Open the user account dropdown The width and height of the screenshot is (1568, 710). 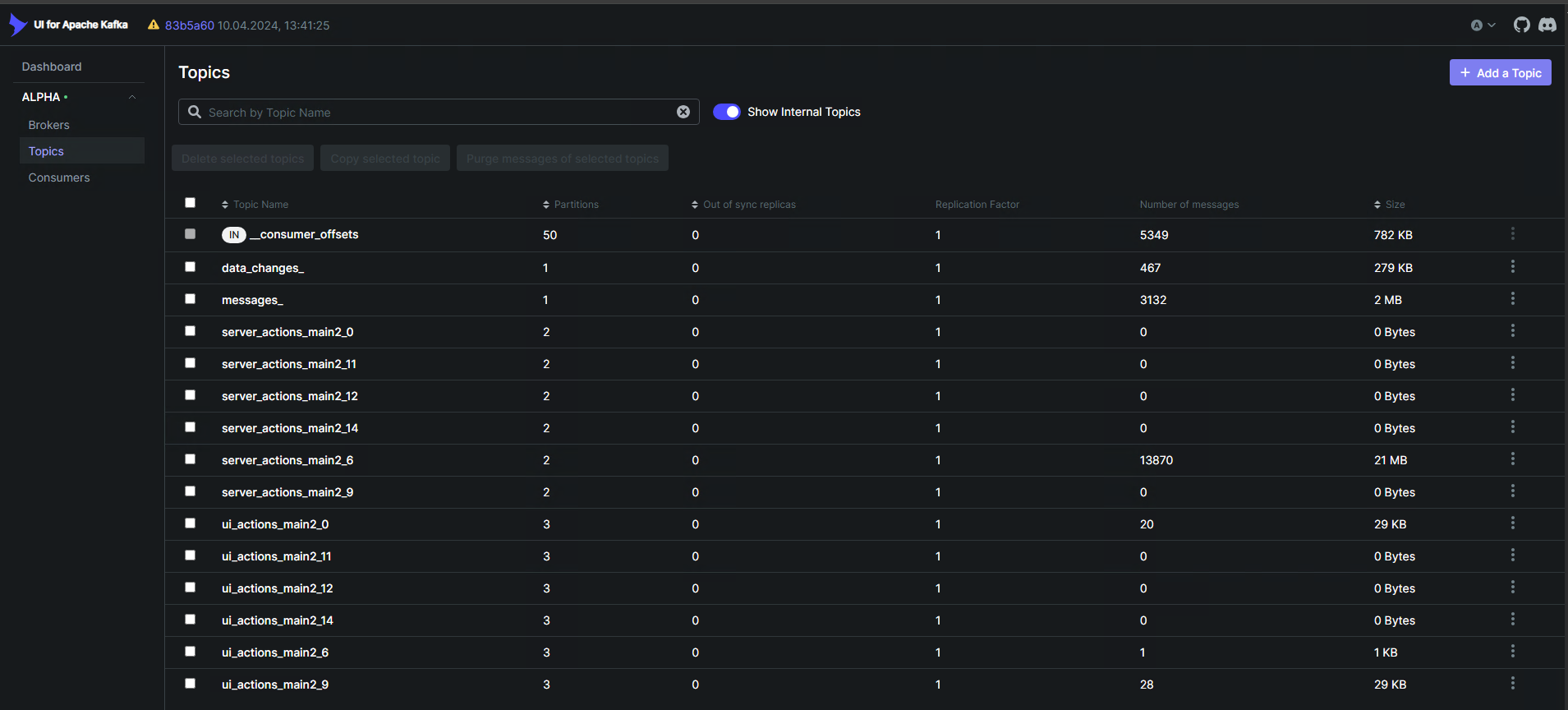pos(1483,25)
